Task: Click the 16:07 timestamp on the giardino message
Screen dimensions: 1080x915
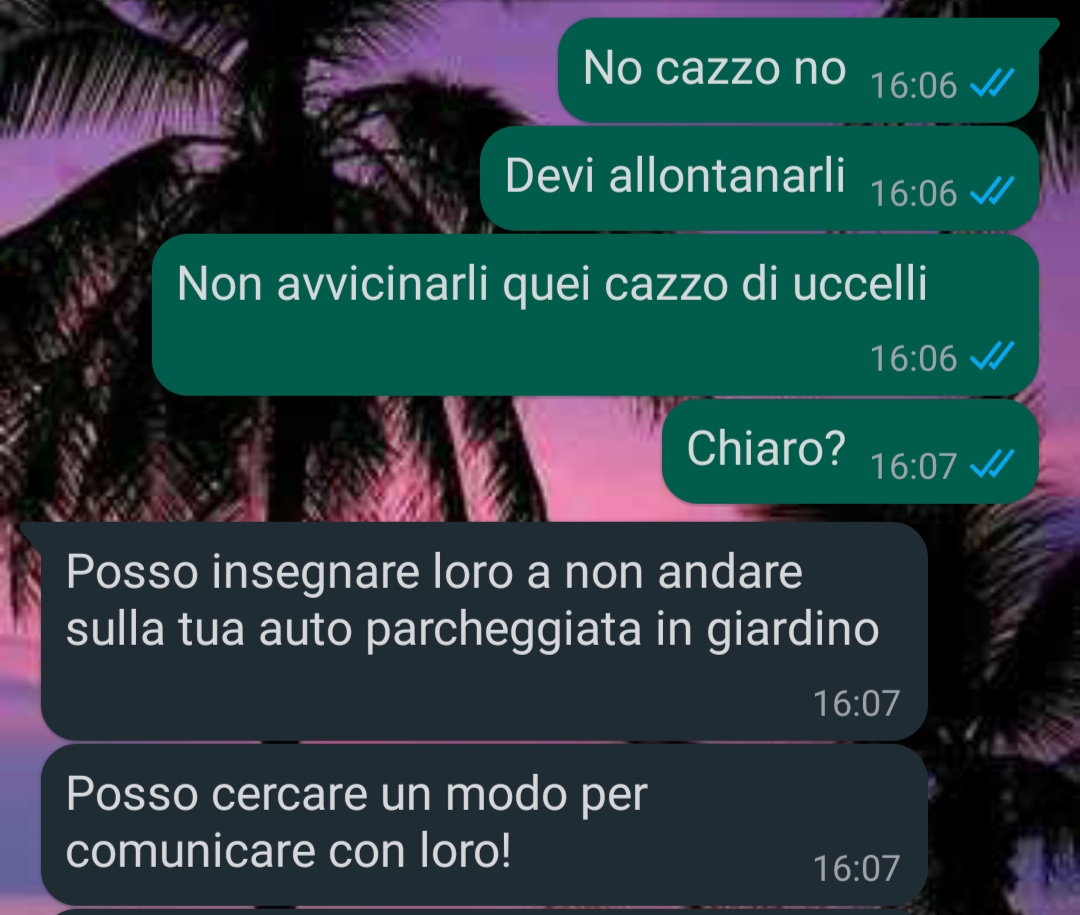Action: coord(856,703)
